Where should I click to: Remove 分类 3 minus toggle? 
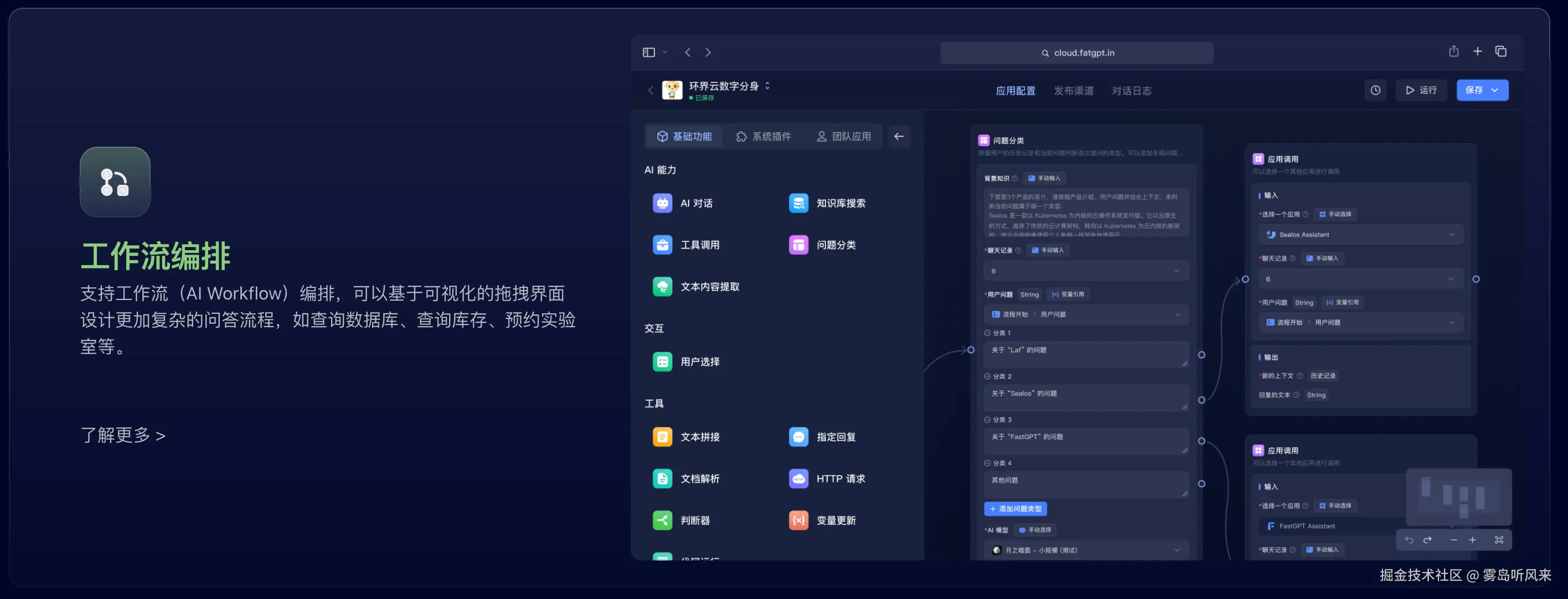(x=987, y=420)
